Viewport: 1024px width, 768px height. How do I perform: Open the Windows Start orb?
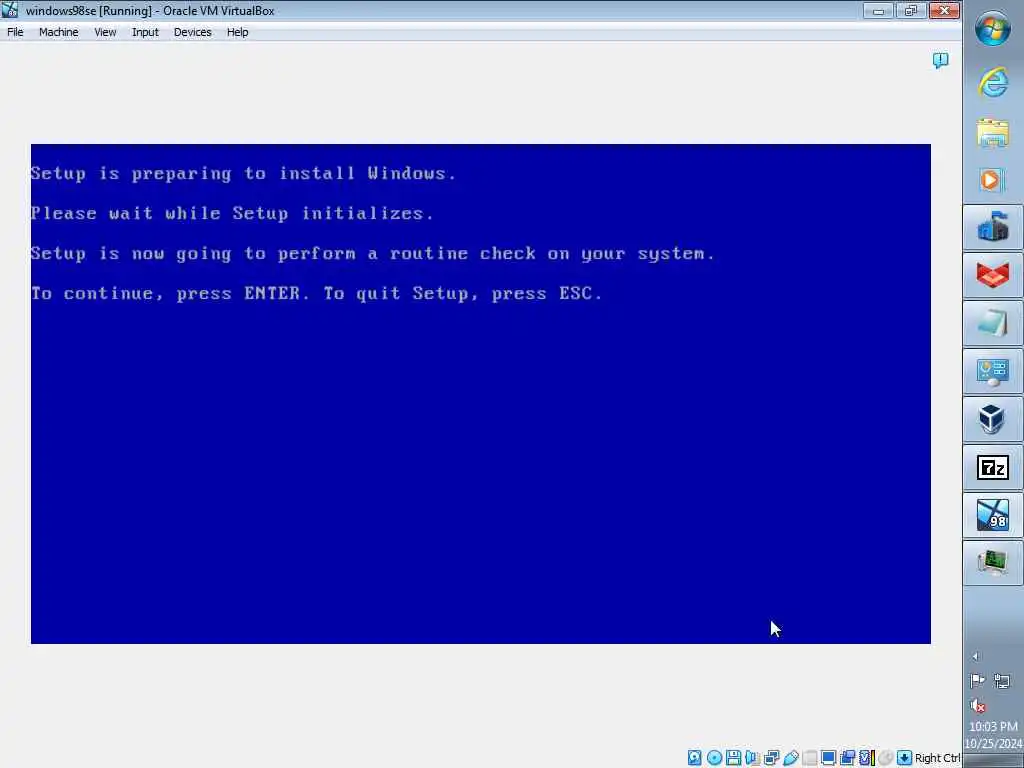click(x=993, y=28)
